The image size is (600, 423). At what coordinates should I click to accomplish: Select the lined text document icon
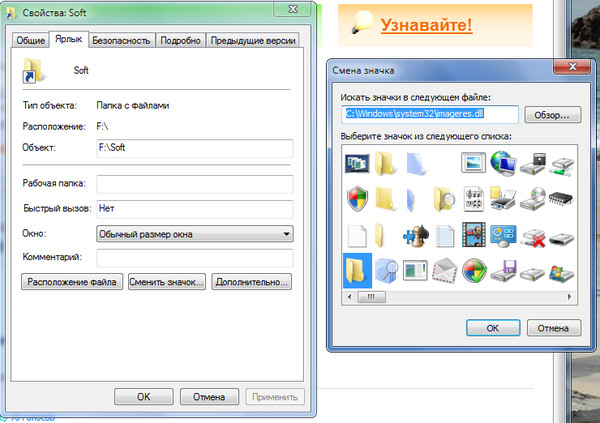444,236
